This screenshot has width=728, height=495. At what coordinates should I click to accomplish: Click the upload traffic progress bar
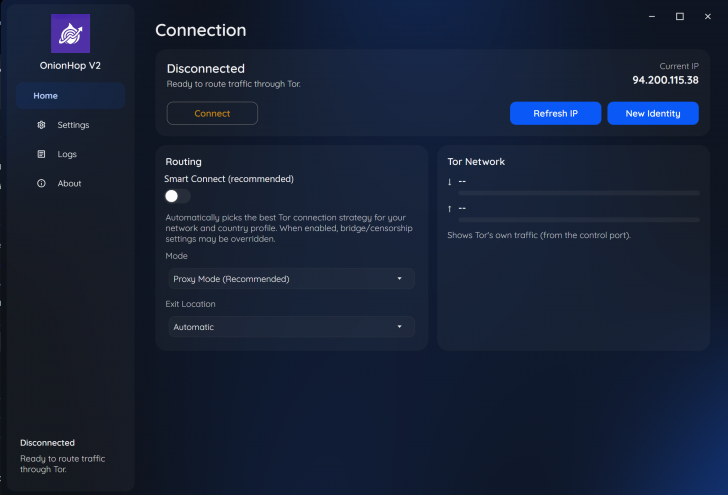click(x=579, y=220)
